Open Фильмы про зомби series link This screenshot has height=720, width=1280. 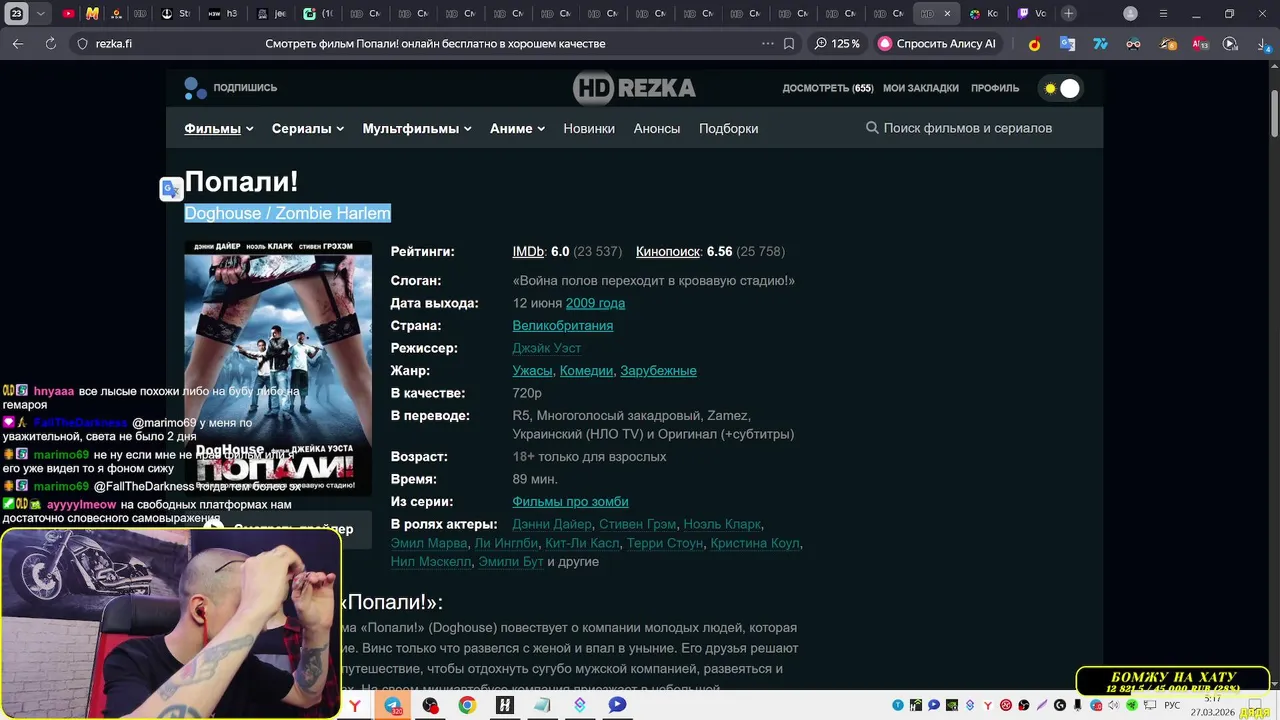point(570,502)
